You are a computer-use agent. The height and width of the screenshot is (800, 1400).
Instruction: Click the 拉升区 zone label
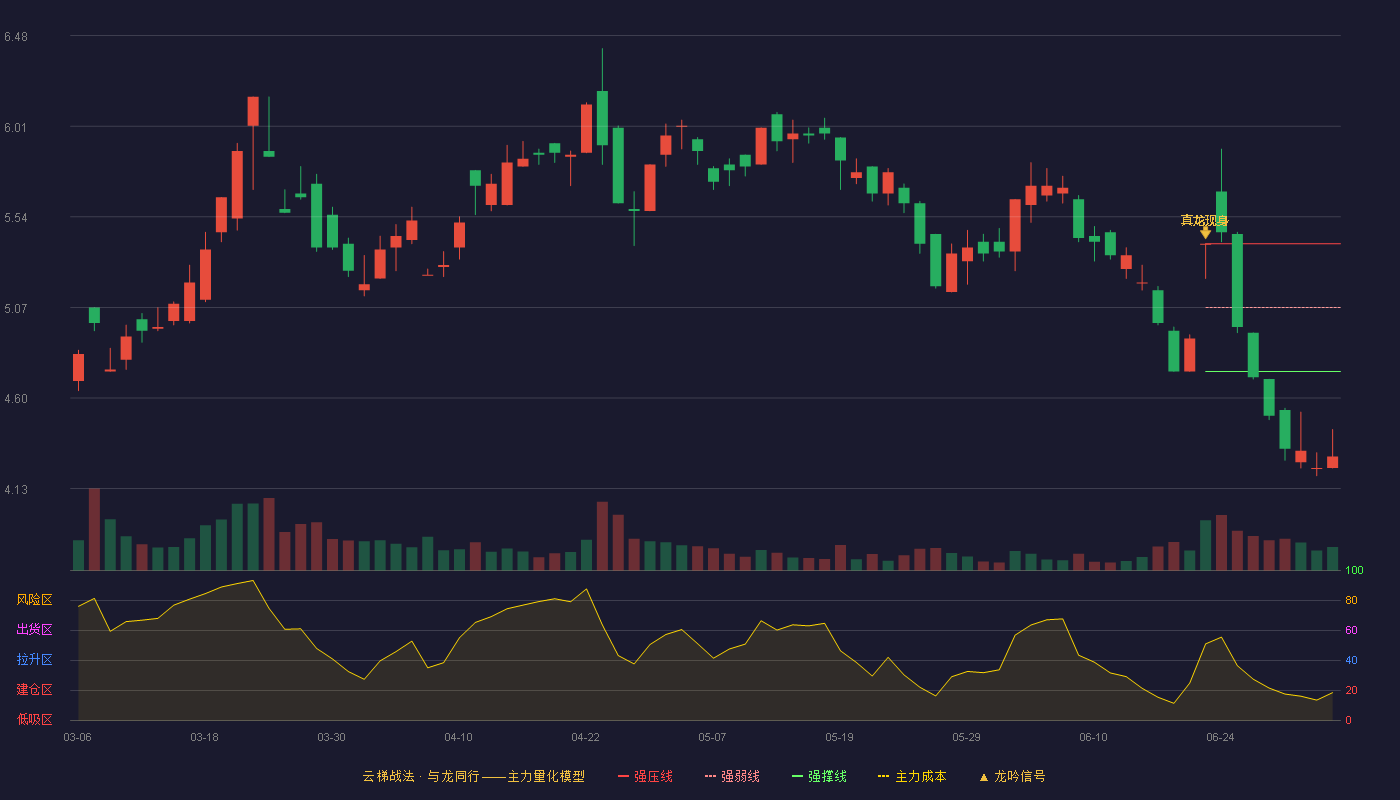pyautogui.click(x=35, y=660)
